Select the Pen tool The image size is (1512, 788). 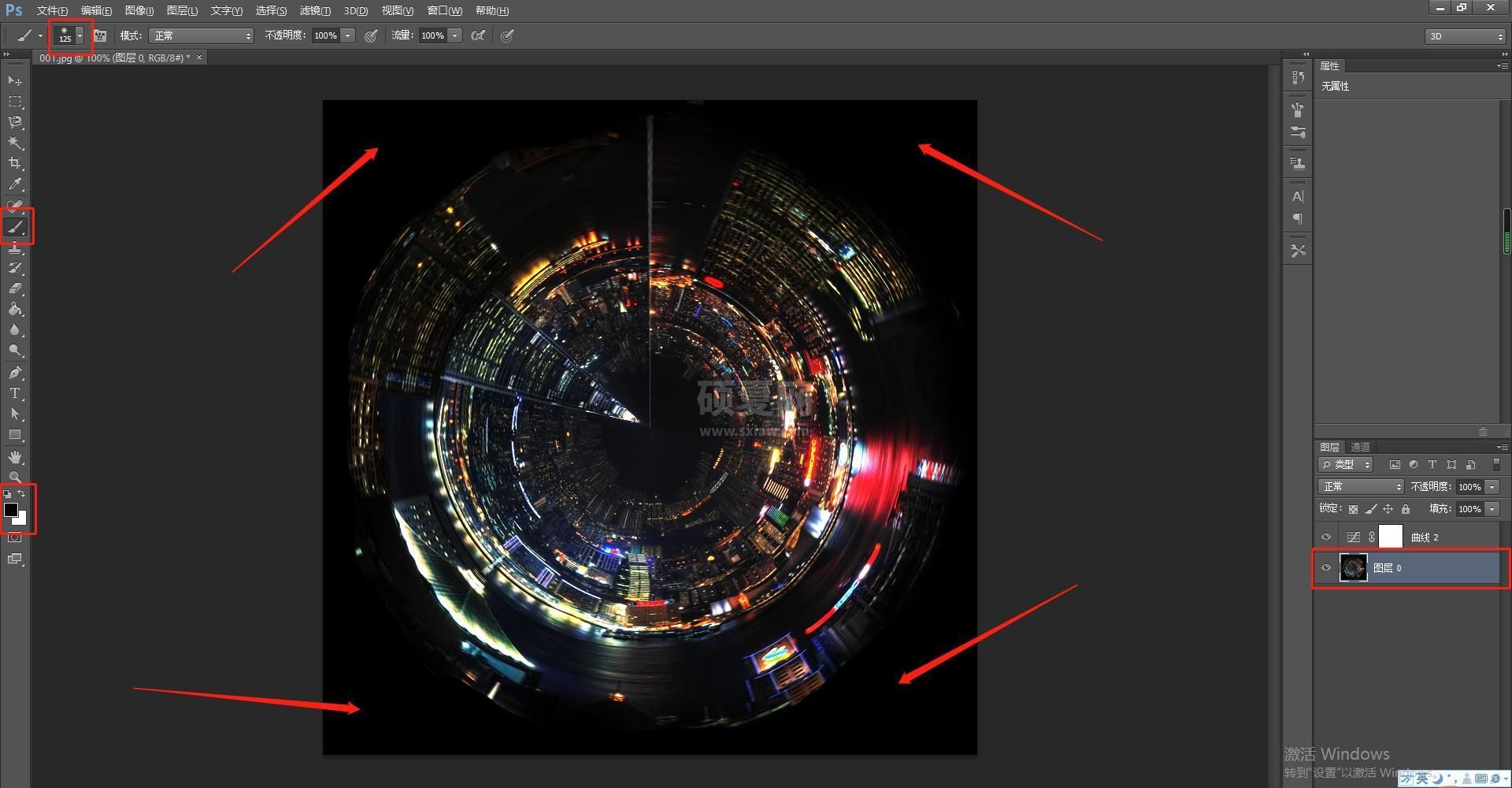click(15, 373)
